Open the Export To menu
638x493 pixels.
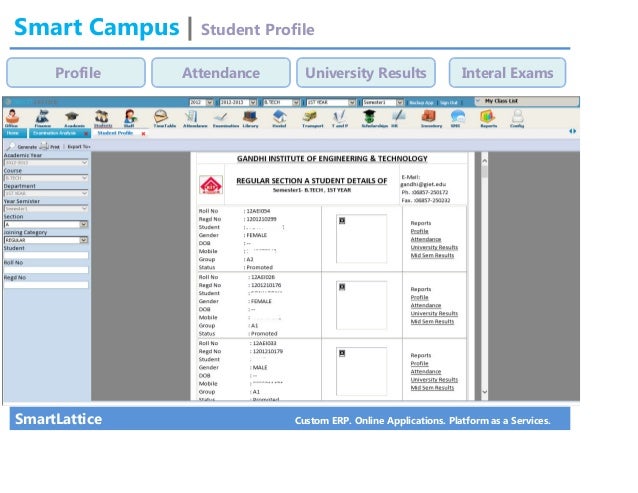[x=79, y=146]
